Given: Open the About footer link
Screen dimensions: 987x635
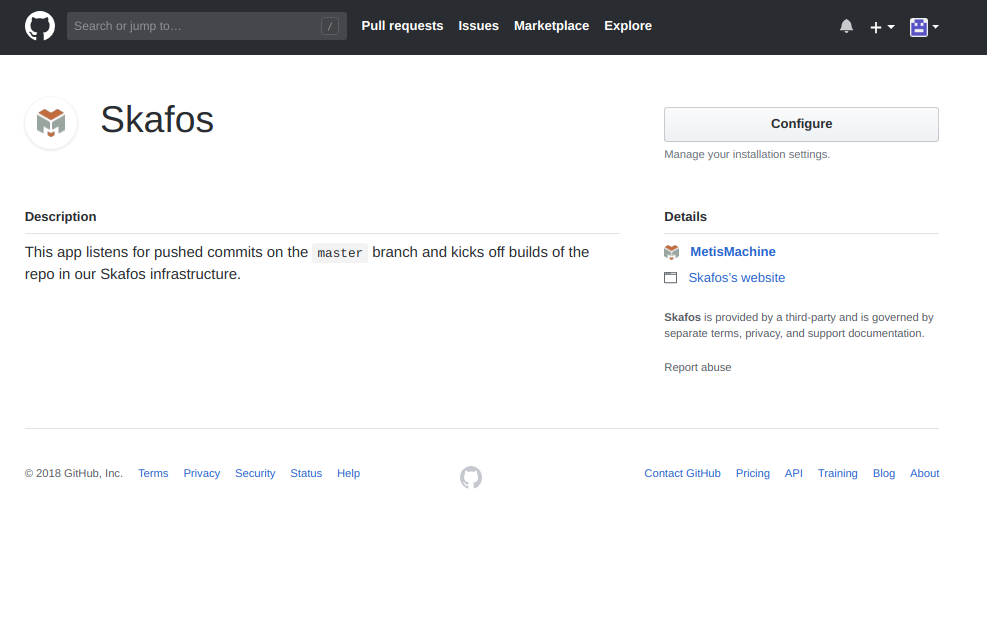Looking at the screenshot, I should tap(924, 473).
